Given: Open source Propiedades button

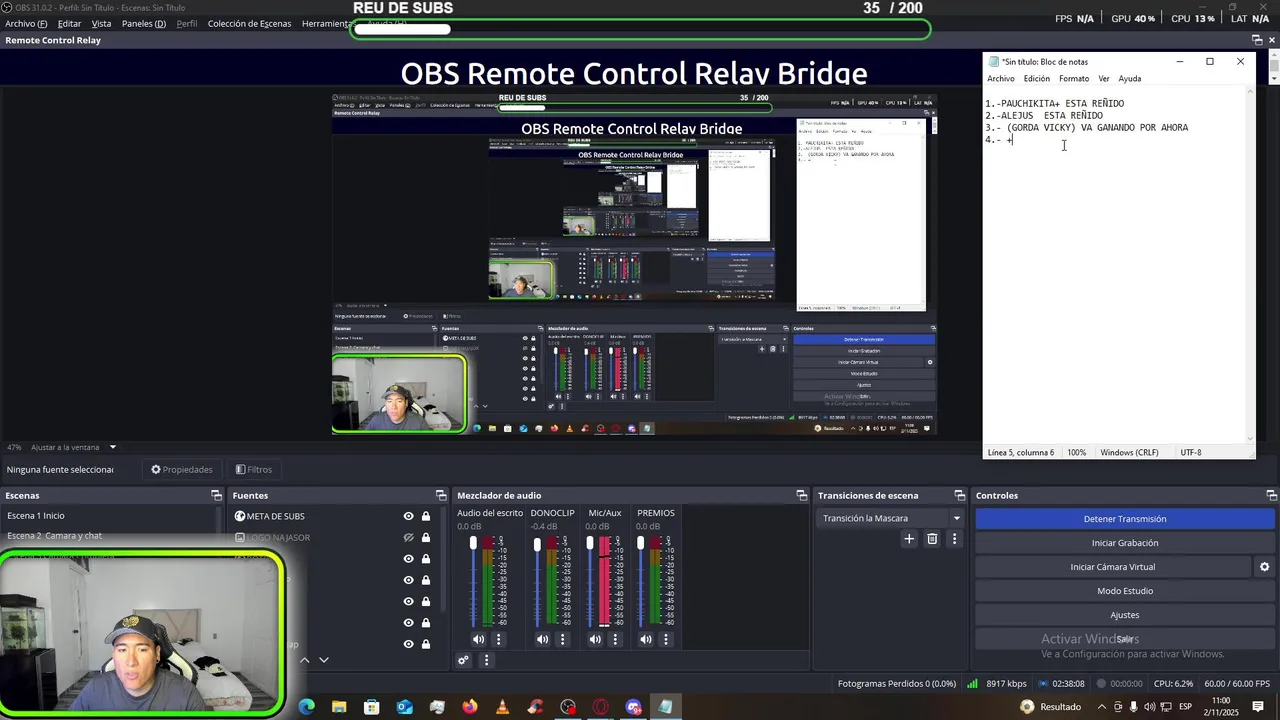Looking at the screenshot, I should click(182, 470).
